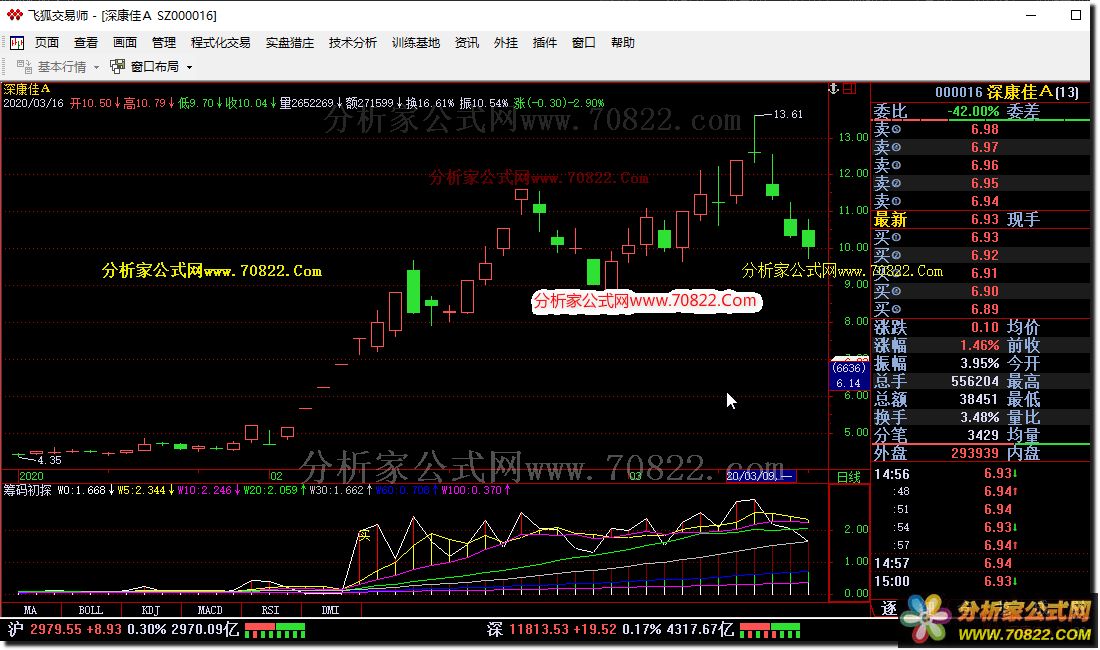This screenshot has height=650, width=1100.
Task: Click the date marker 20/03/09 on time axis
Action: click(x=760, y=476)
